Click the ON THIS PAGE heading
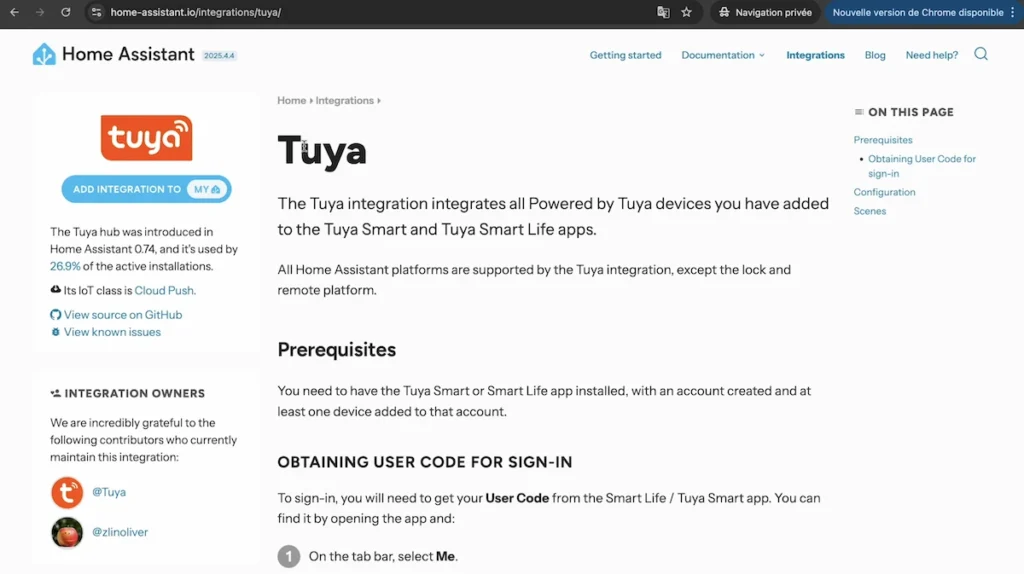This screenshot has width=1024, height=574. pyautogui.click(x=910, y=112)
